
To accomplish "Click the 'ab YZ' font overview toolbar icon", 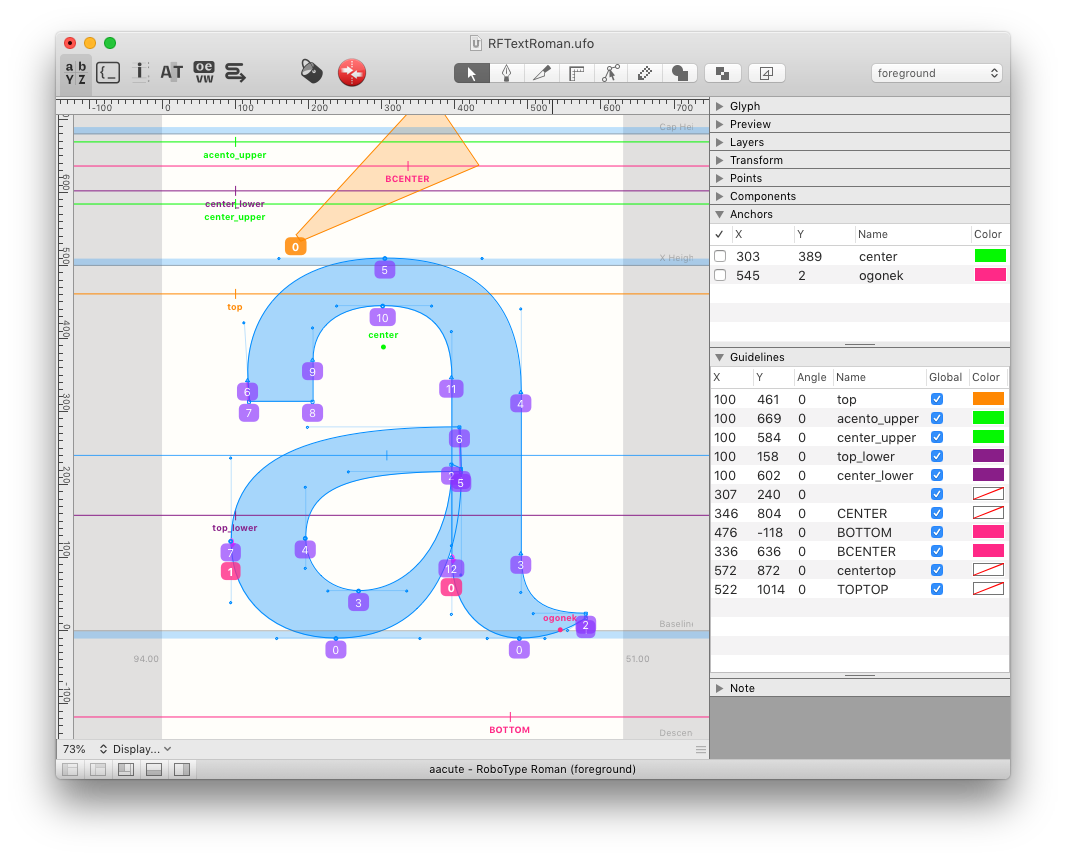I will tap(75, 73).
